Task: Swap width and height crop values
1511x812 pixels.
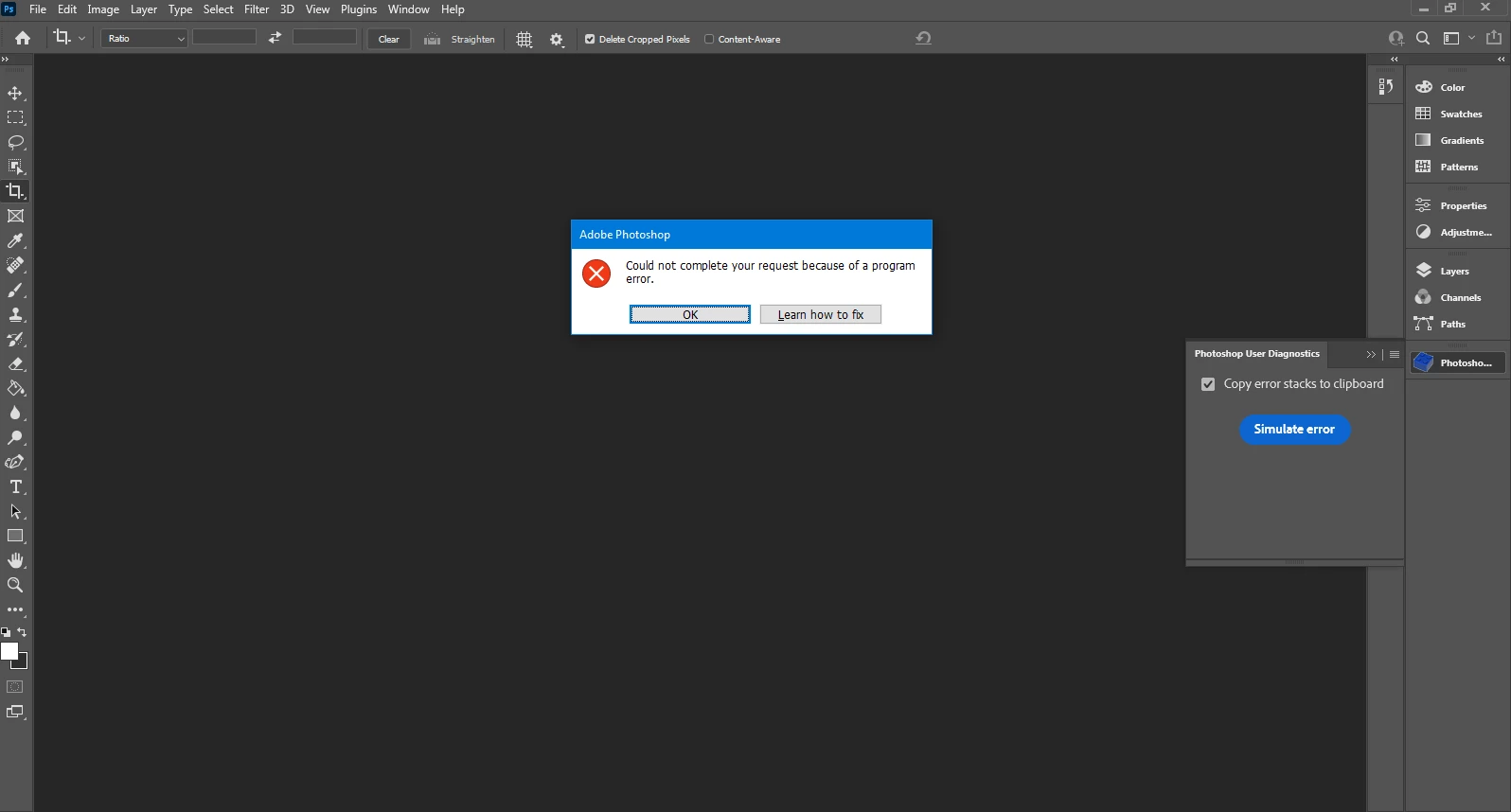Action: (275, 38)
